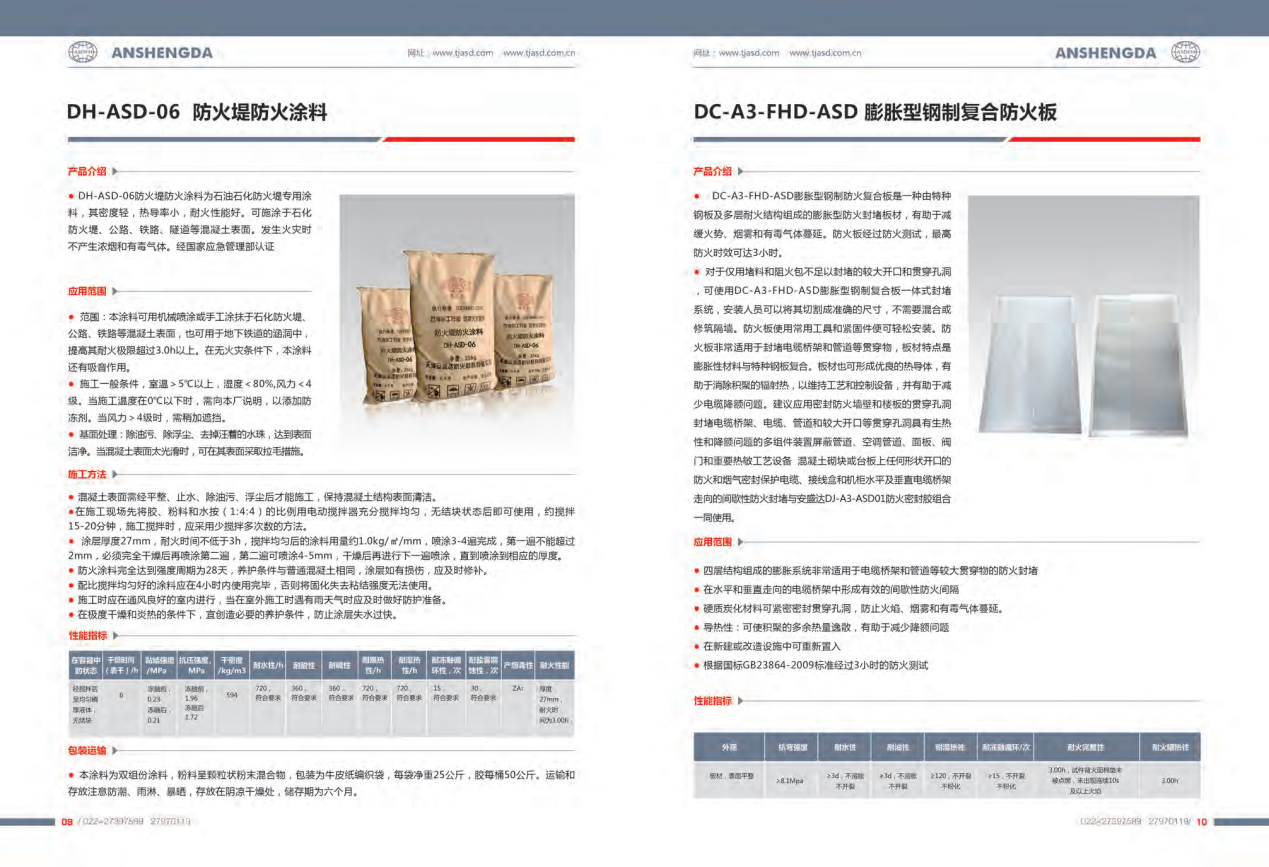Open www.tjasd.com link in left header

point(463,53)
